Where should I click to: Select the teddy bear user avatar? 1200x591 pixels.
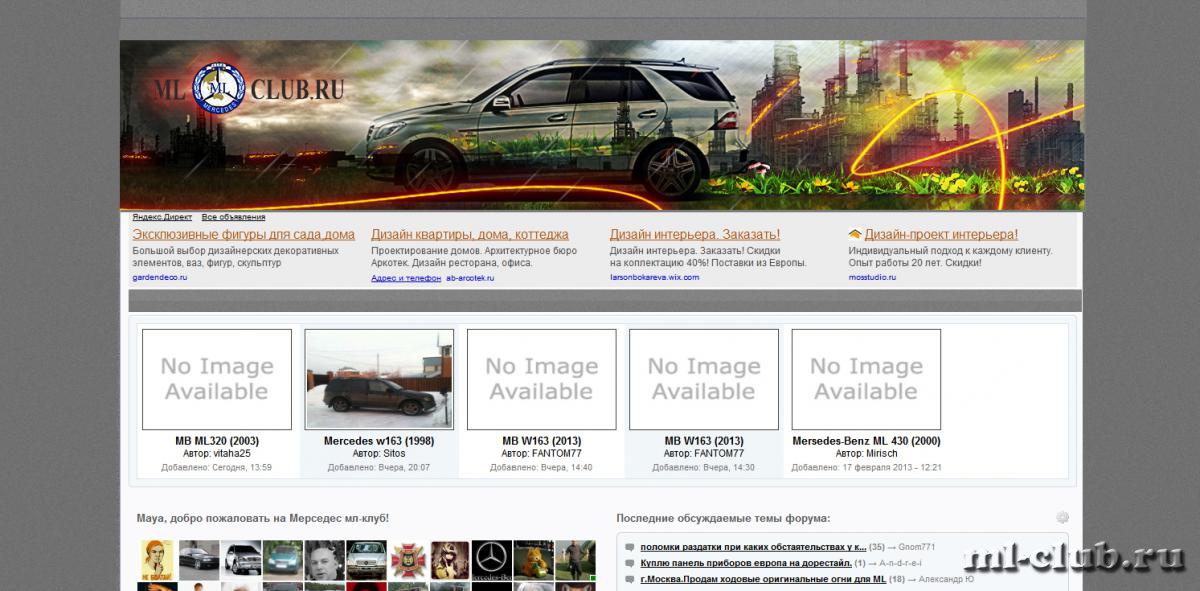pos(533,558)
